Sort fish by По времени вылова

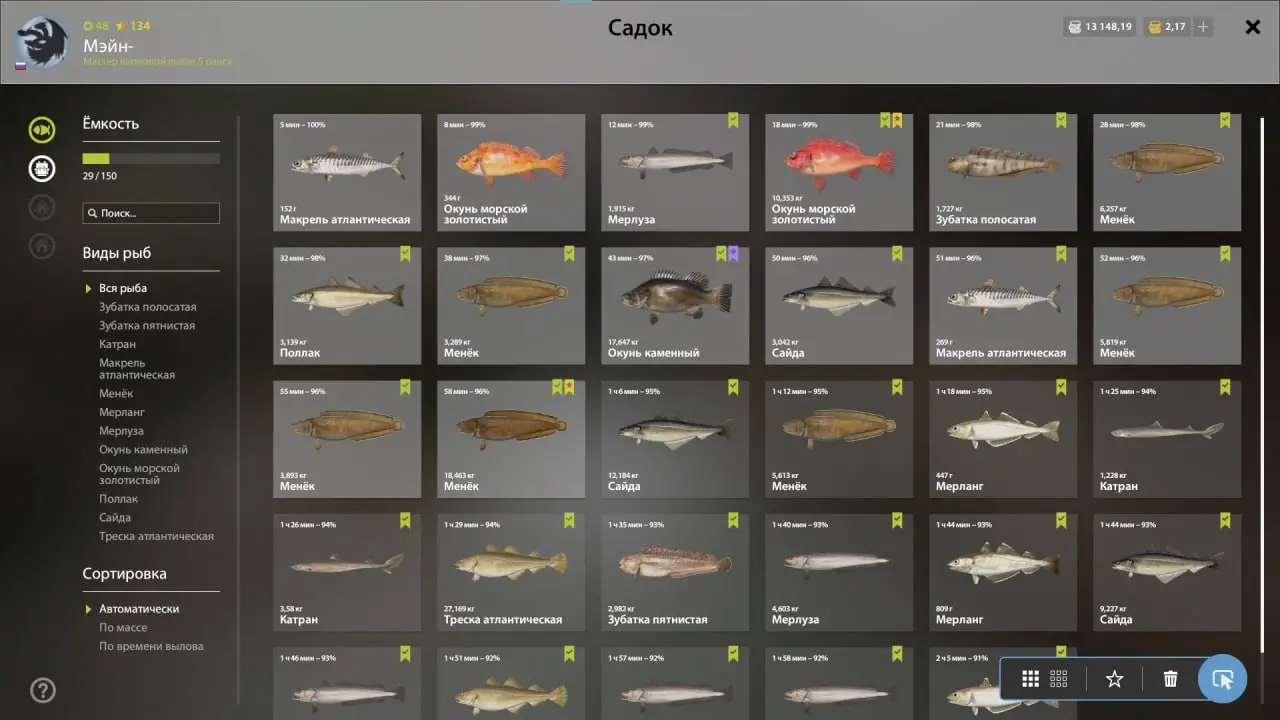tap(151, 646)
